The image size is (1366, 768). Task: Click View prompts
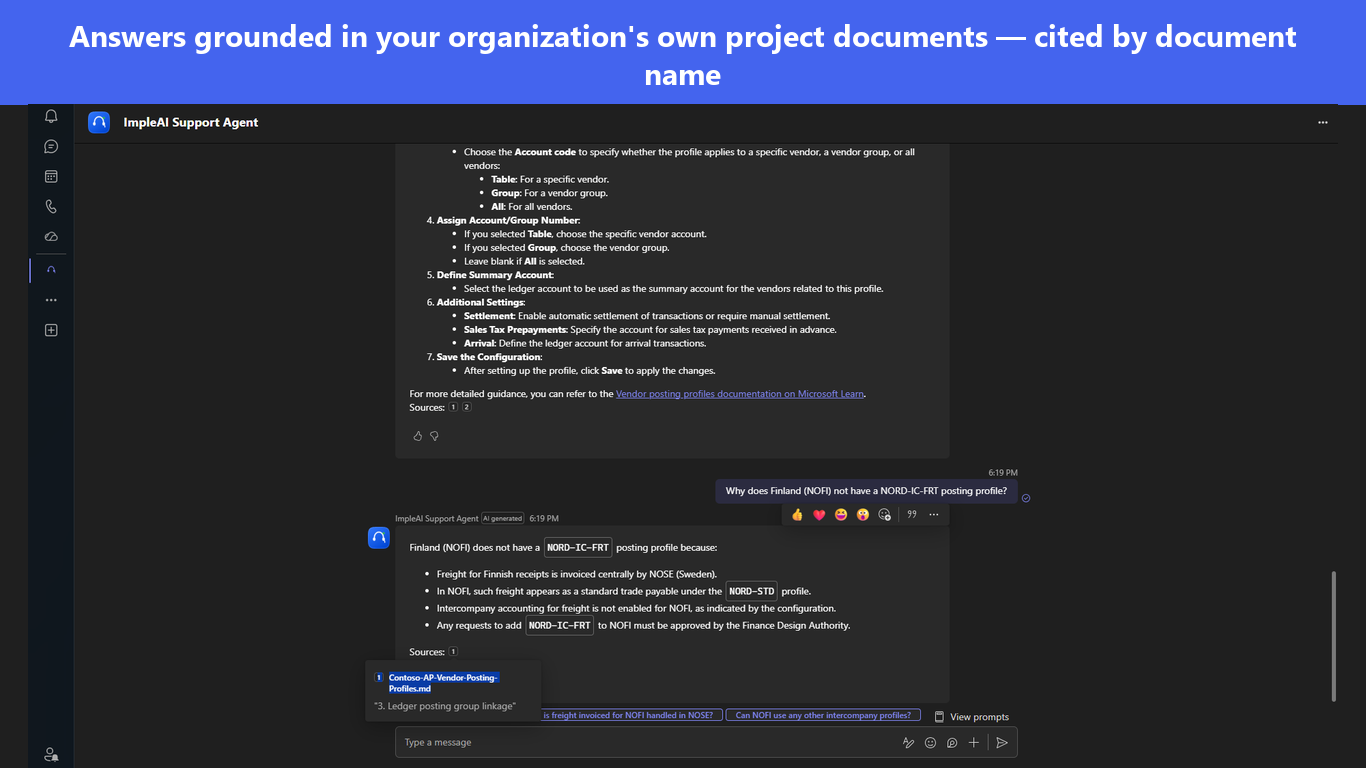971,717
